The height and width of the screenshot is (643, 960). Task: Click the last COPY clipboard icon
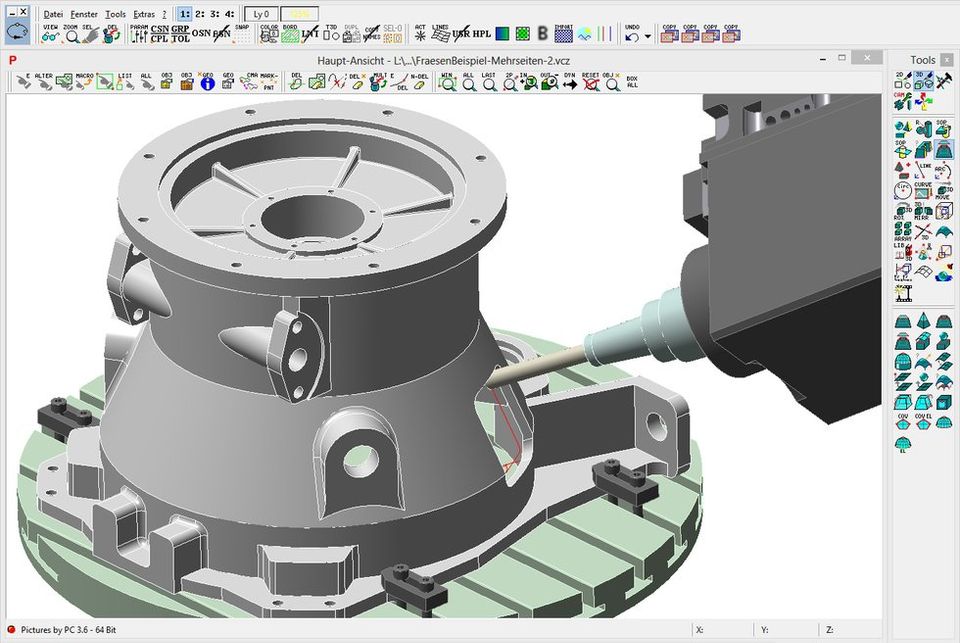731,34
